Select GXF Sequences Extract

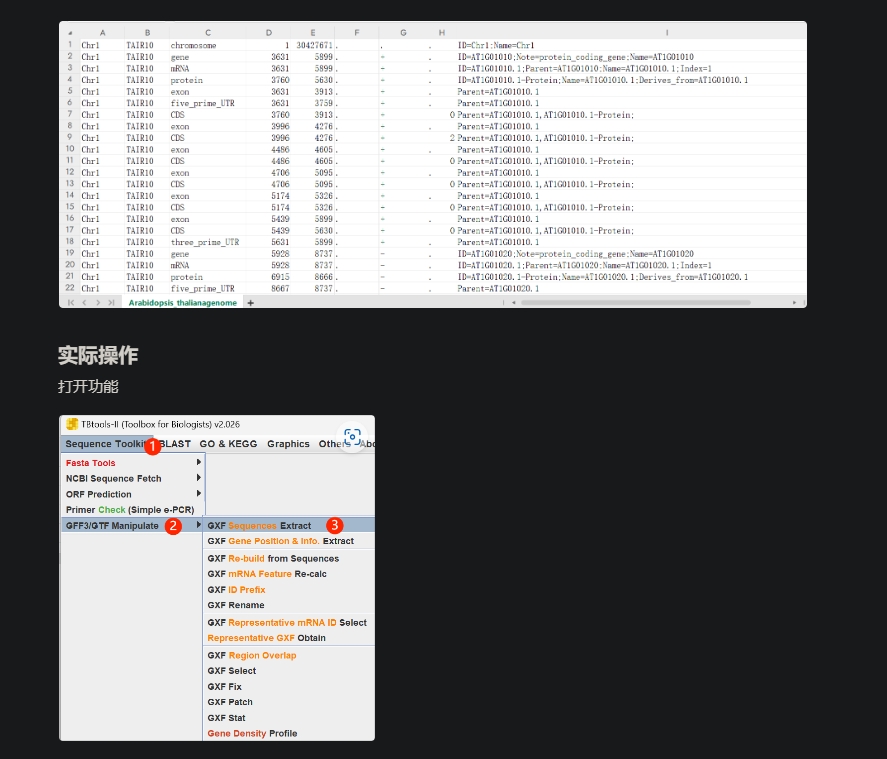click(x=259, y=526)
